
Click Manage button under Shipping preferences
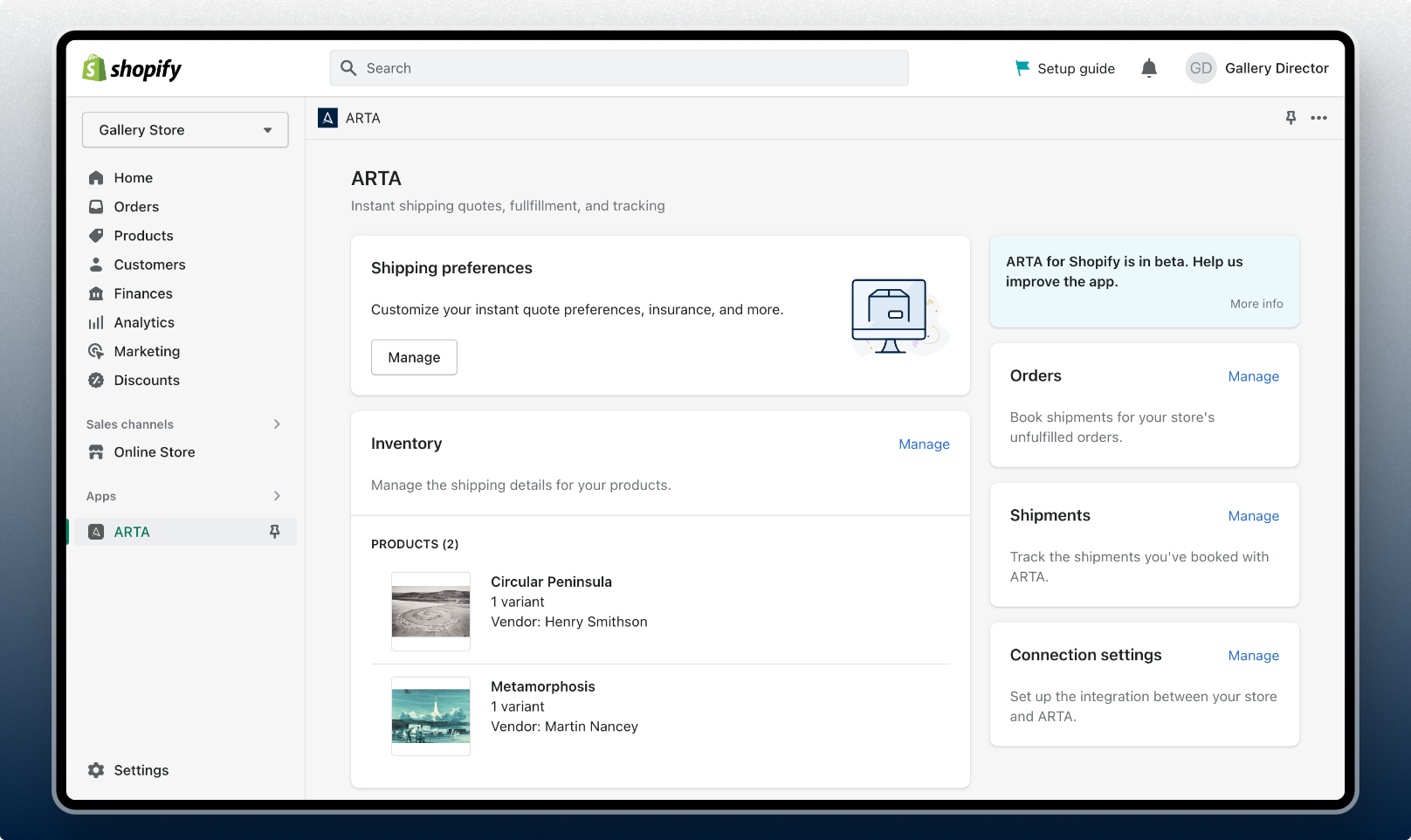[414, 357]
